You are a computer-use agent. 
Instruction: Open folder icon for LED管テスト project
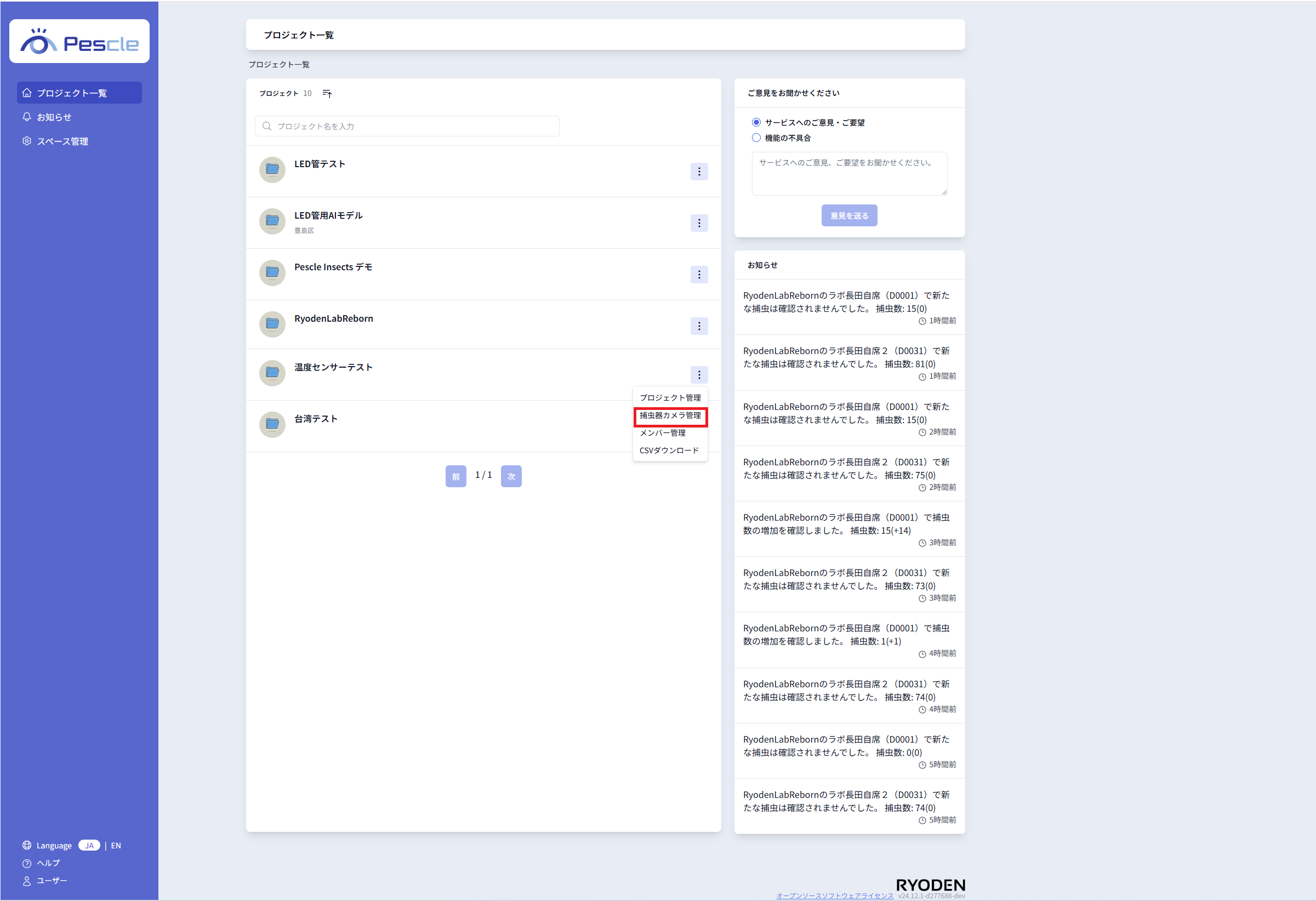coord(272,169)
